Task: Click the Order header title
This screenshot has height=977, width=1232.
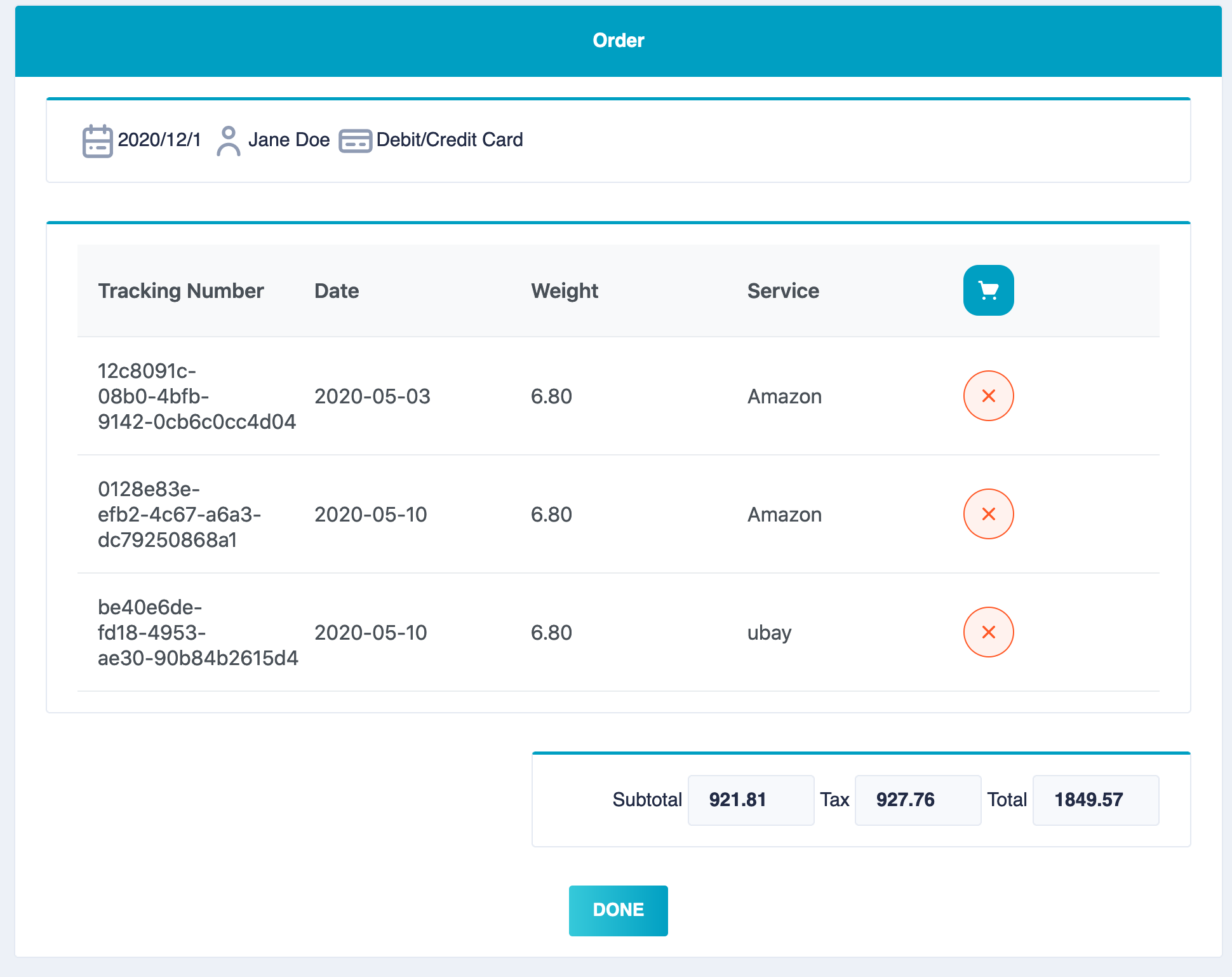Action: click(x=618, y=41)
